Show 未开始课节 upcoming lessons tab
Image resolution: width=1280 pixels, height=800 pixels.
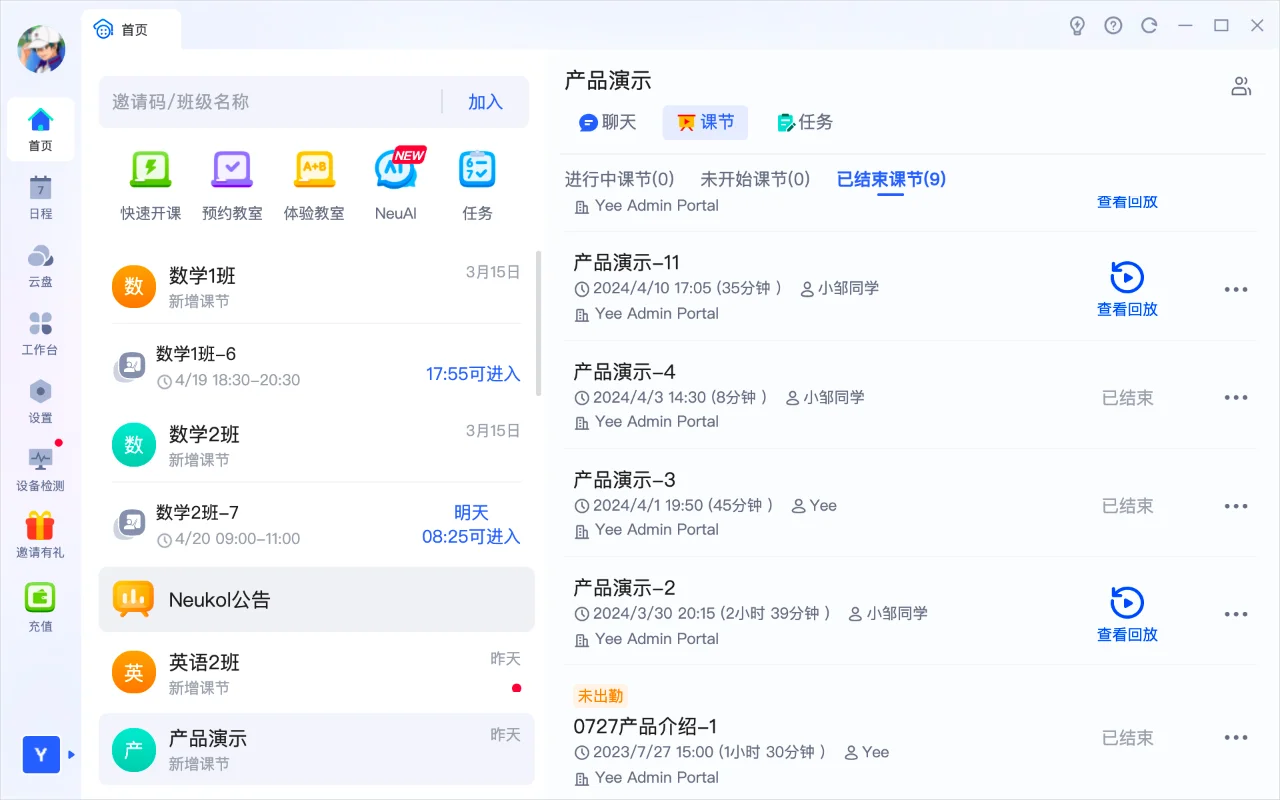pos(756,179)
